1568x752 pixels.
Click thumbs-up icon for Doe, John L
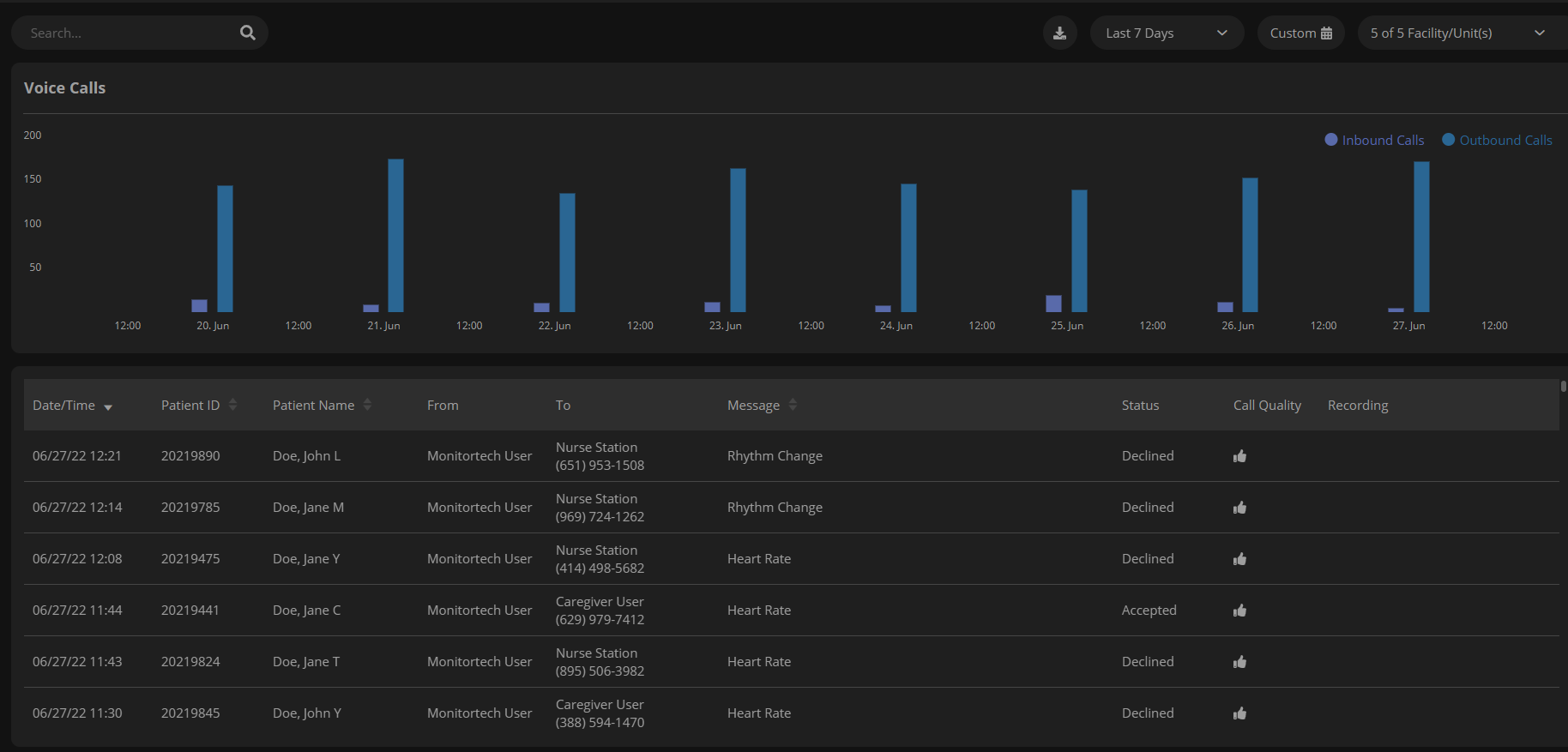click(x=1239, y=455)
